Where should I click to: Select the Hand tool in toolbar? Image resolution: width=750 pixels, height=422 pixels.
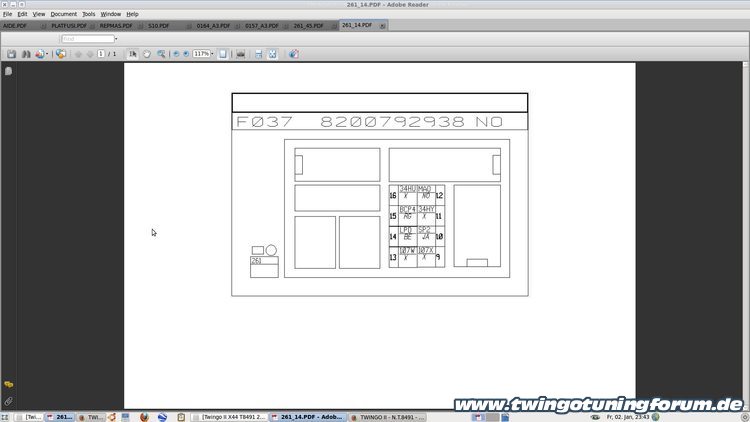(x=146, y=54)
